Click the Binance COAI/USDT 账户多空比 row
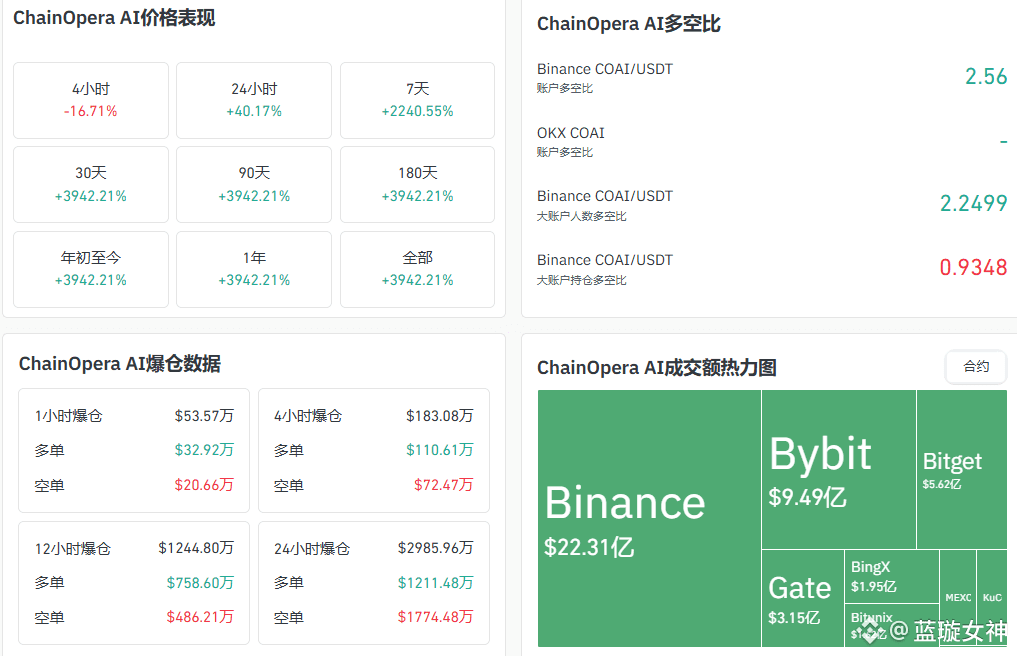This screenshot has height=656, width=1017. 772,77
